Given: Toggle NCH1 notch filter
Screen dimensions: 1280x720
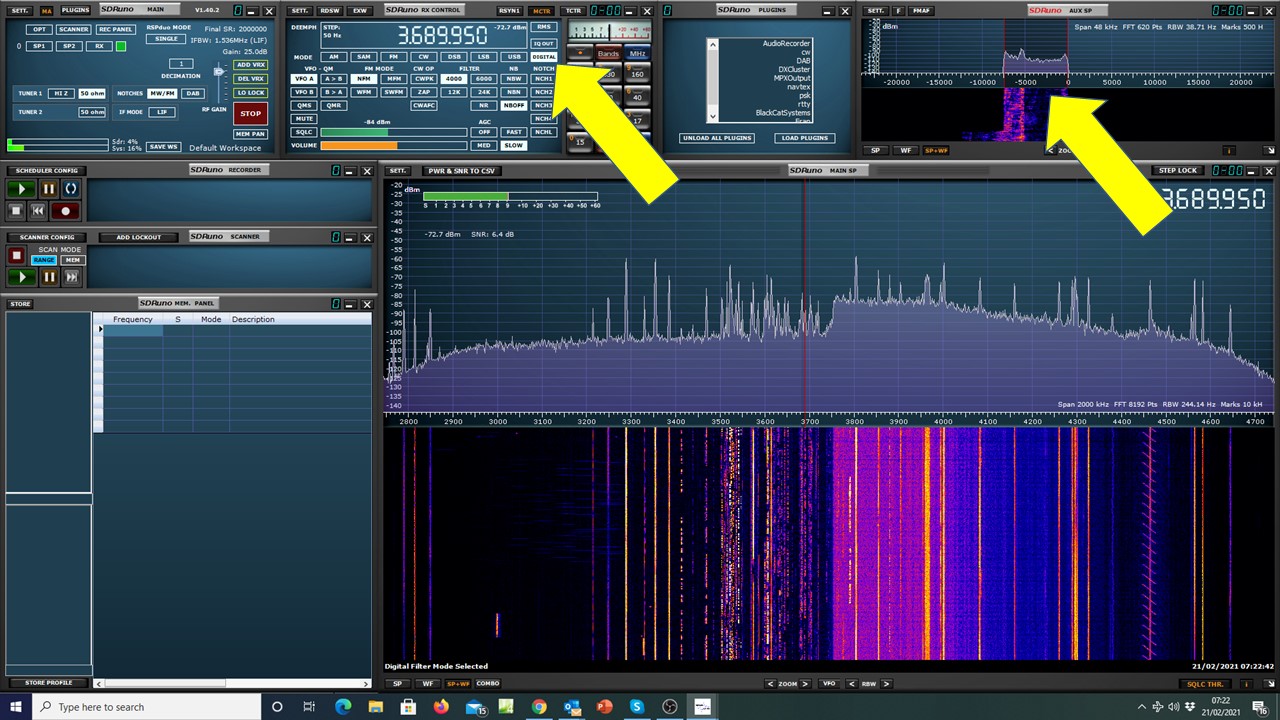Looking at the screenshot, I should click(543, 78).
